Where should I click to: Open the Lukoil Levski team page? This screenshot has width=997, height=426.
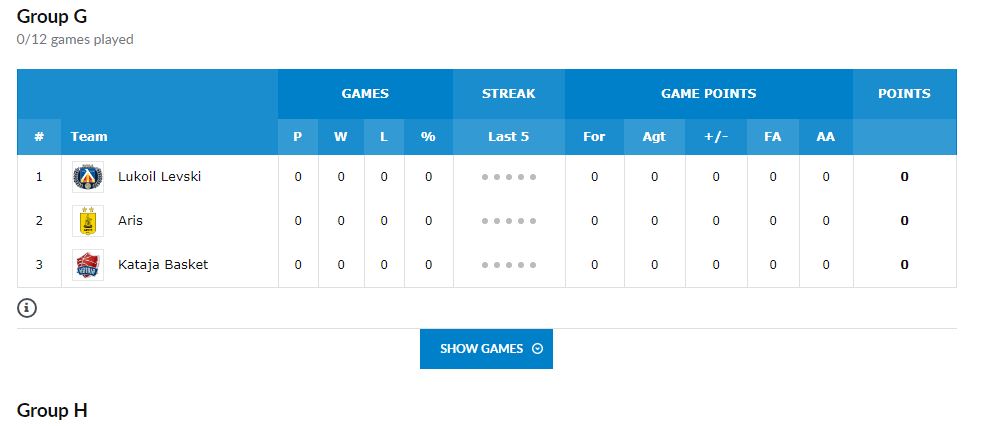tap(159, 177)
